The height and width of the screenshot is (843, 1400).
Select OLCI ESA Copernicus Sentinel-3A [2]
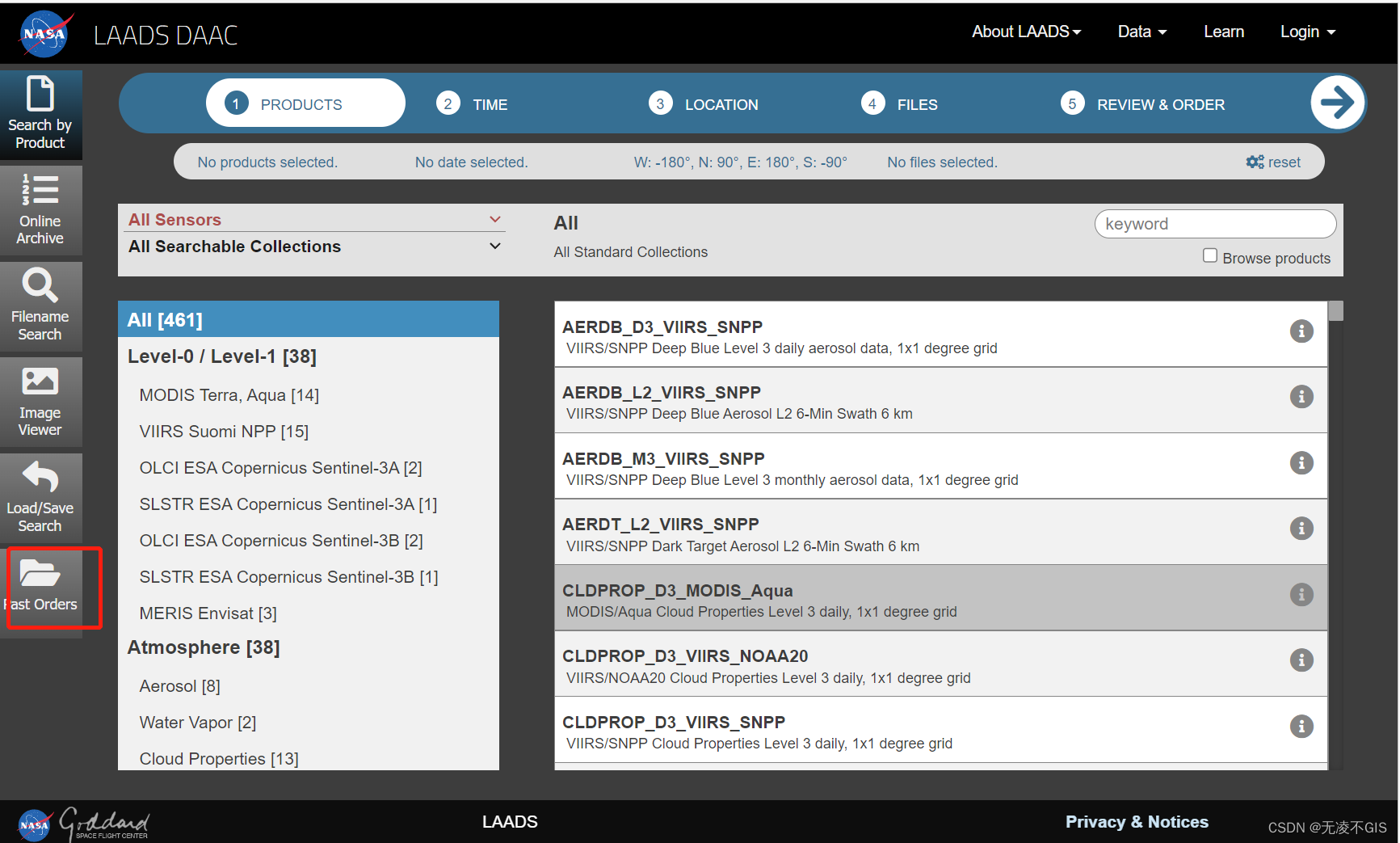pyautogui.click(x=280, y=468)
